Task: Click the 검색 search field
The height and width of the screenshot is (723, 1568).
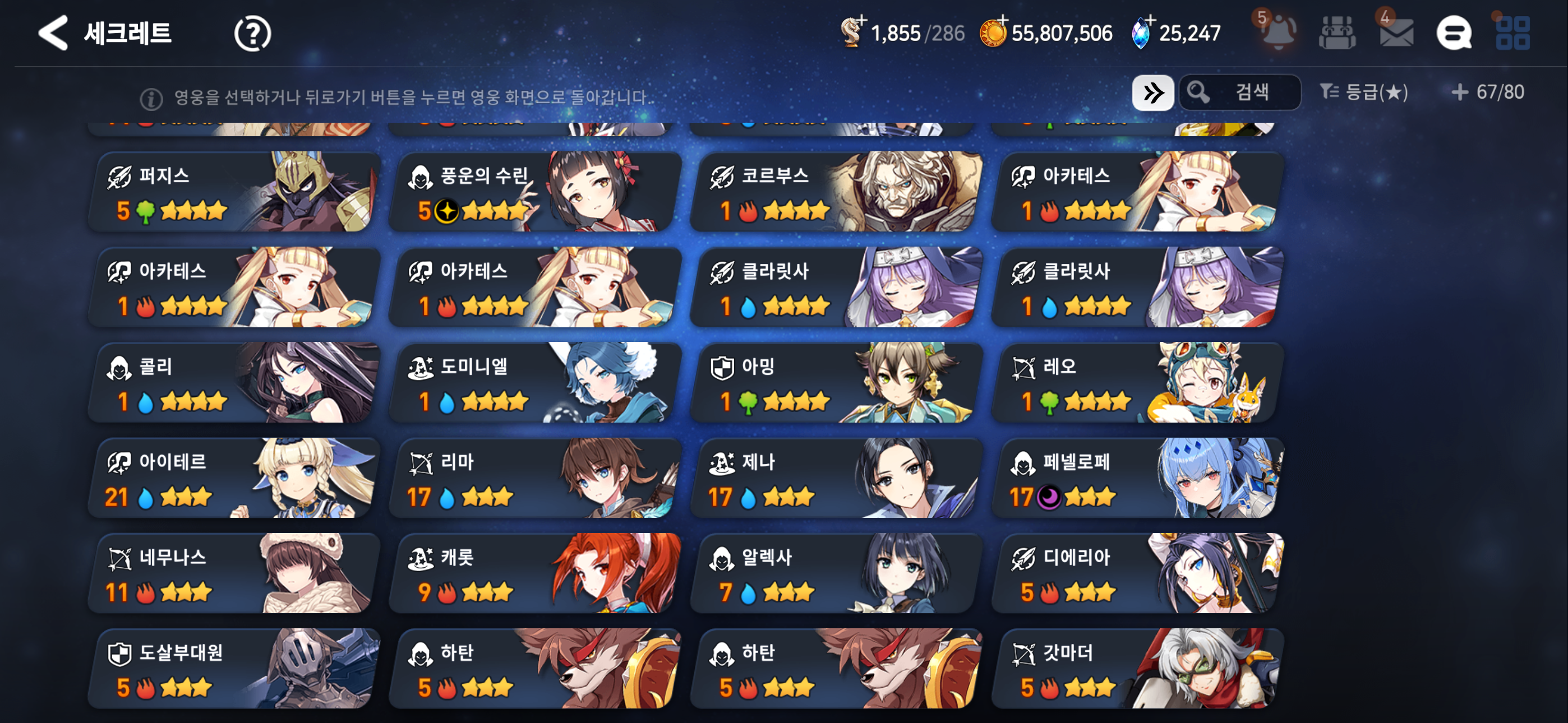Action: tap(1240, 92)
